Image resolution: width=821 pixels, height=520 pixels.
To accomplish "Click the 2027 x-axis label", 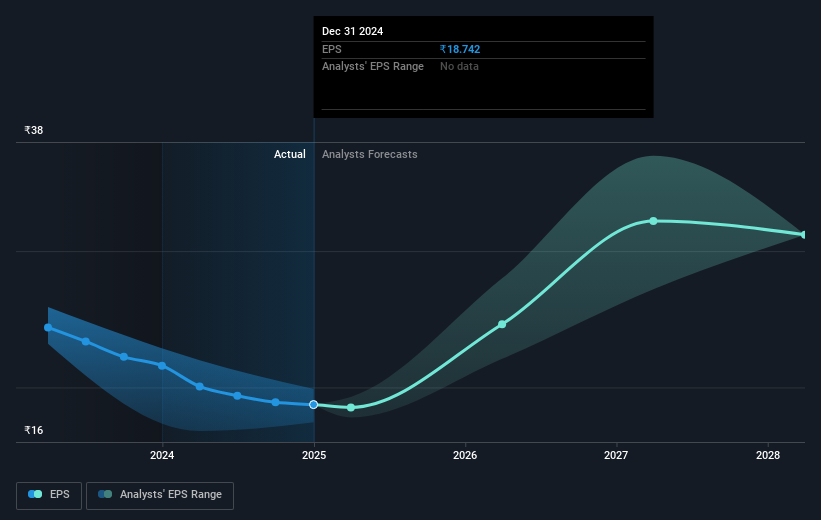I will coord(616,456).
